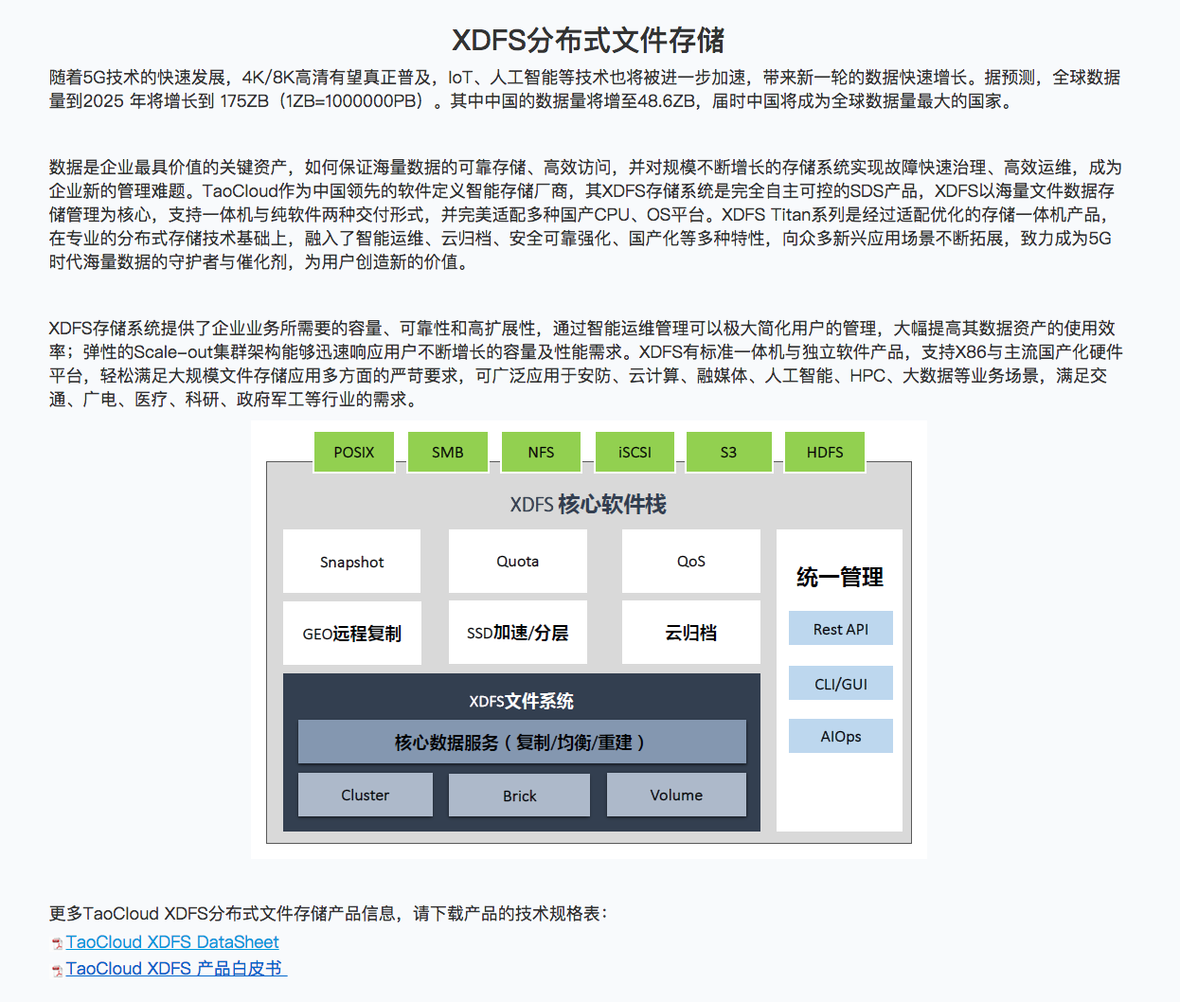Click the Quota feature box

point(518,562)
